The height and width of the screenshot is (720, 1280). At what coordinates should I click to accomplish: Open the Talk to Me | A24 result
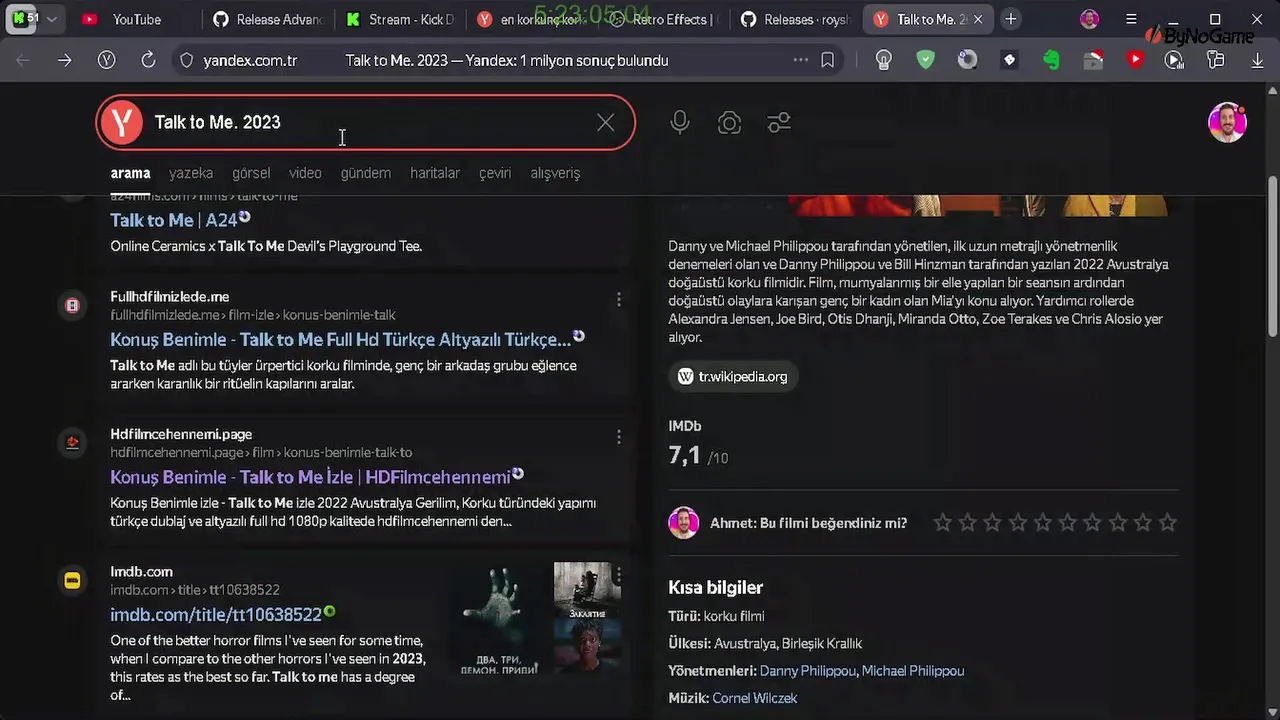(x=173, y=220)
